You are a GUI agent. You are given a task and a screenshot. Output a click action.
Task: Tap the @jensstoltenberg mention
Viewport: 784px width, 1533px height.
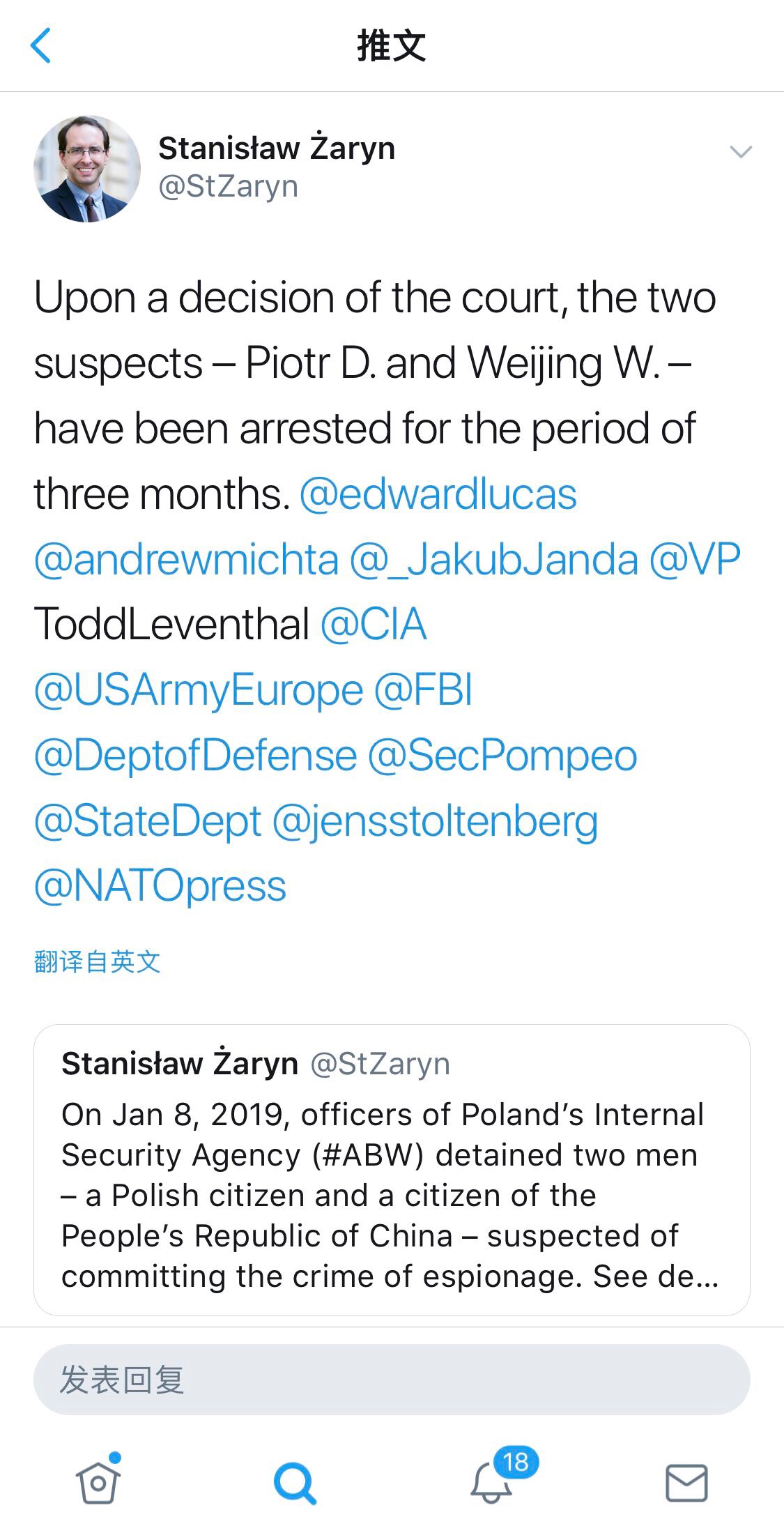click(x=435, y=821)
